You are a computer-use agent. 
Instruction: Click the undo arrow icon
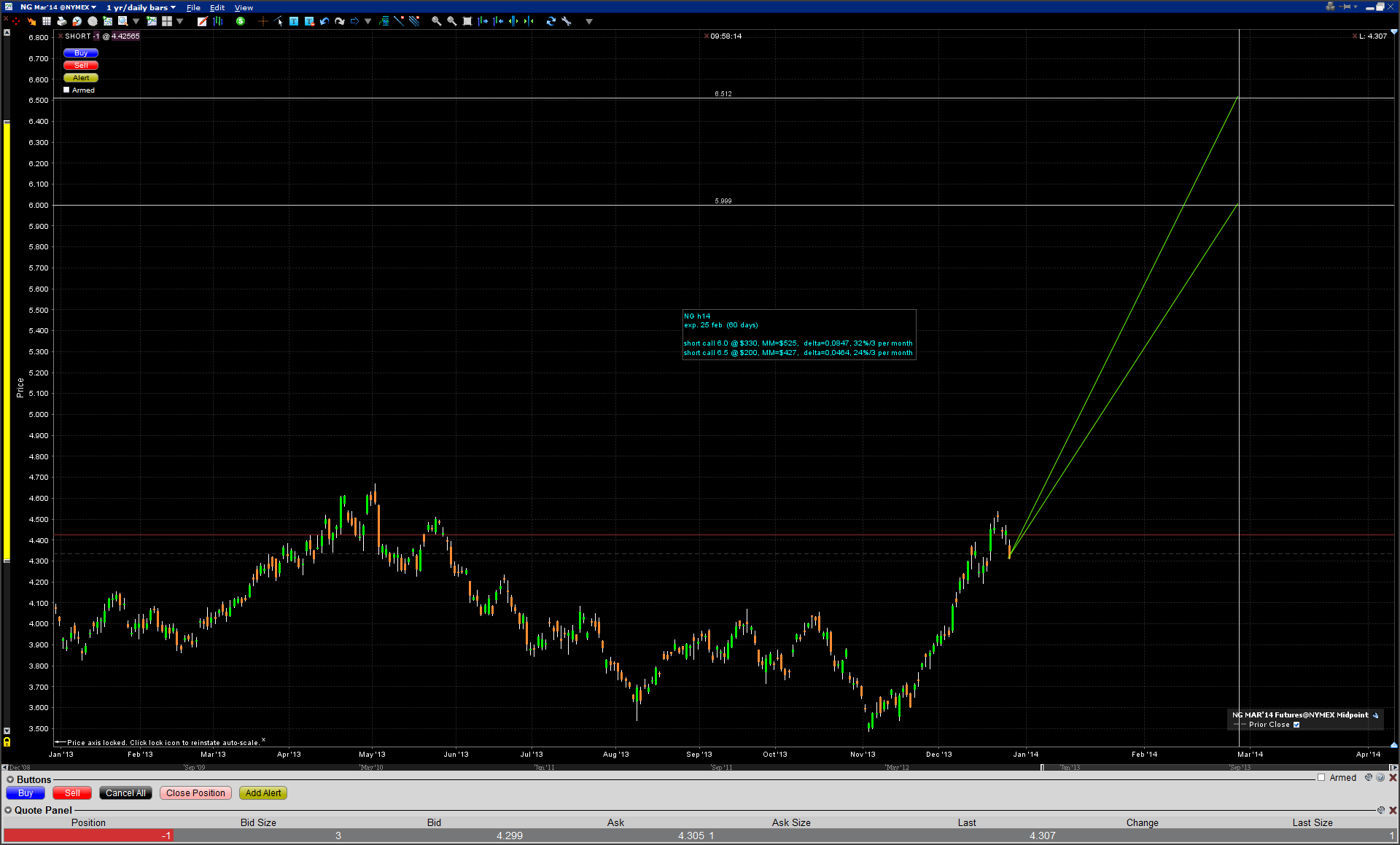click(324, 21)
